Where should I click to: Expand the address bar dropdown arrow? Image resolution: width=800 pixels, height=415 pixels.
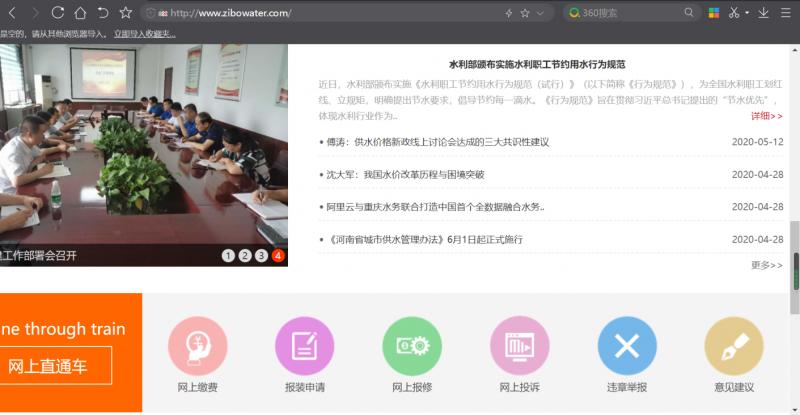[541, 13]
